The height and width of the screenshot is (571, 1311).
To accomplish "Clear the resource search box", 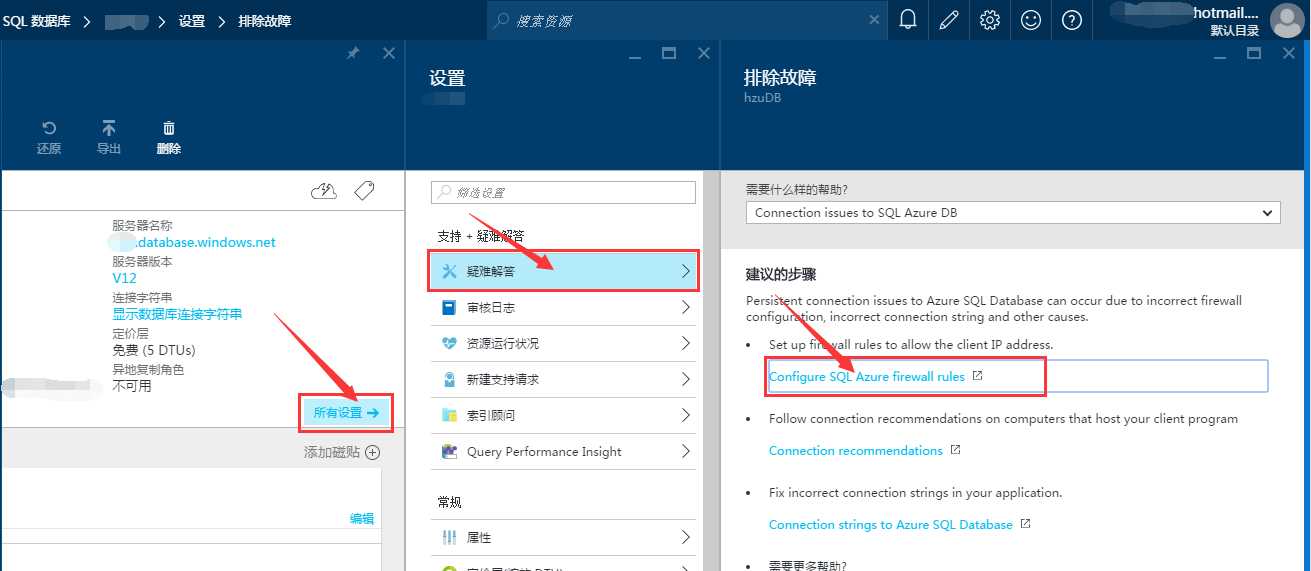I will (x=875, y=20).
